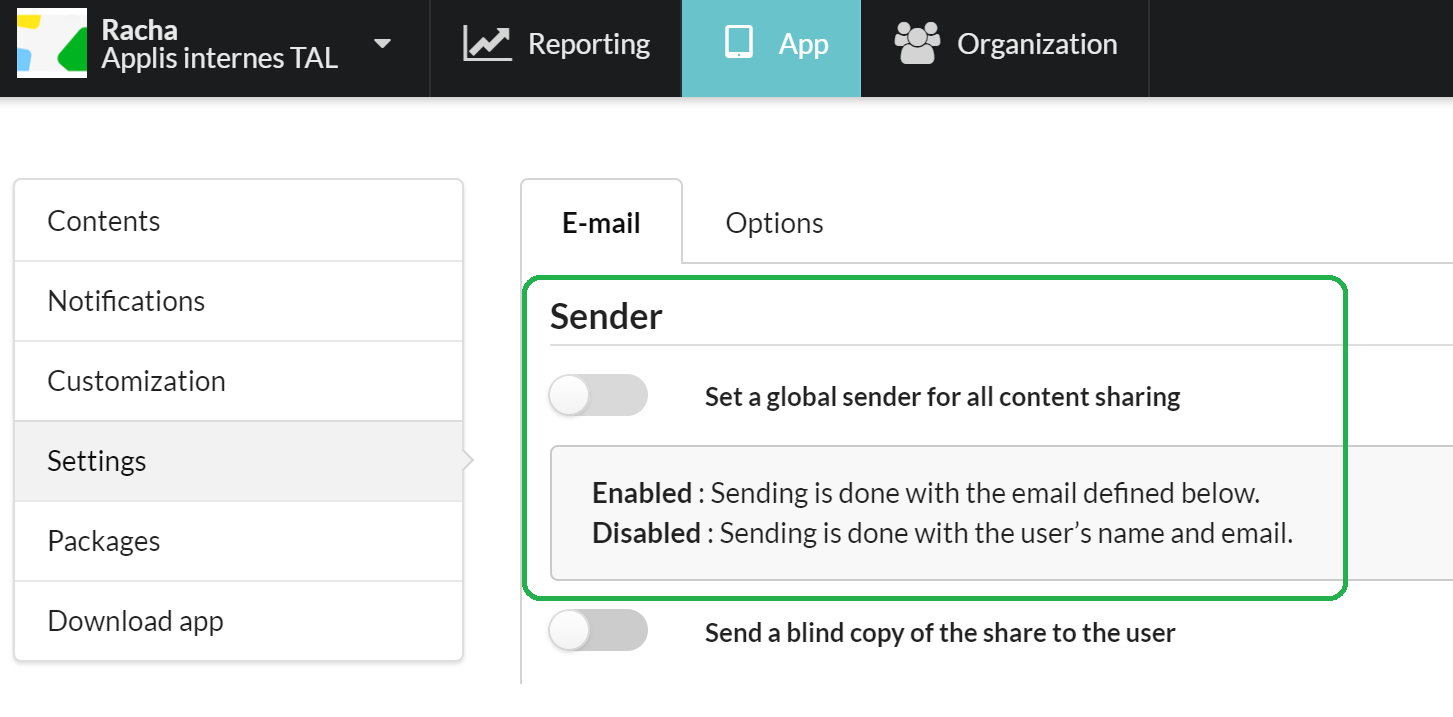Click 'Send a blind copy of the share' label
The height and width of the screenshot is (717, 1453).
tap(940, 632)
